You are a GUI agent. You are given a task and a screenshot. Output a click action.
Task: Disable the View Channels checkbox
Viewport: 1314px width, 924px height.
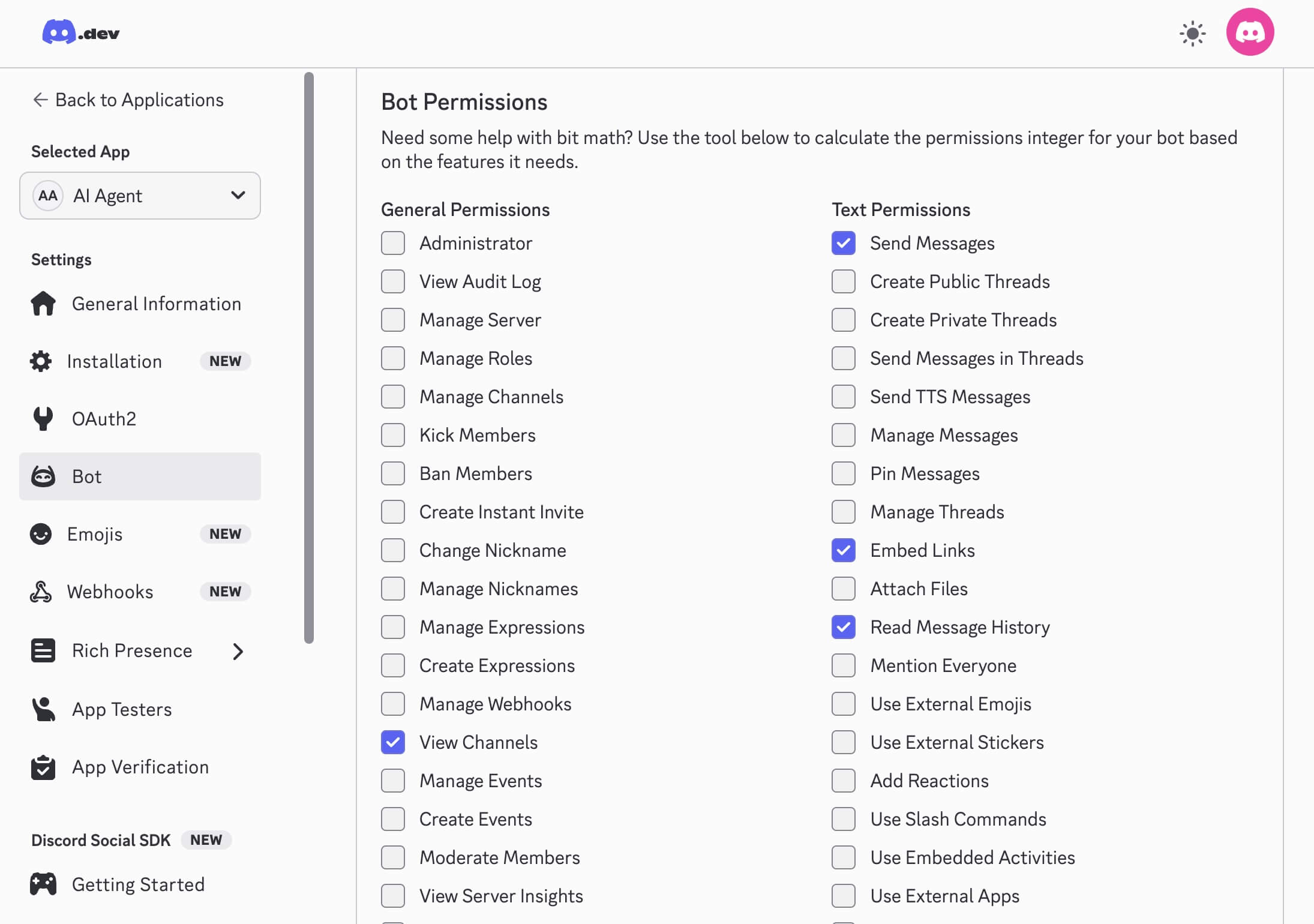(393, 743)
